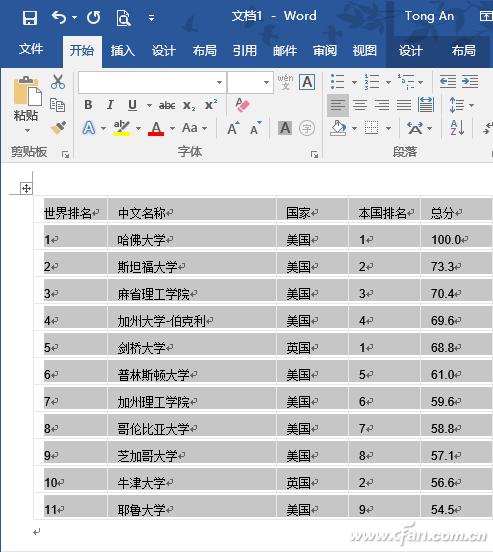The height and width of the screenshot is (552, 493).
Task: Apply text effects with outlined A
Action: (89, 128)
